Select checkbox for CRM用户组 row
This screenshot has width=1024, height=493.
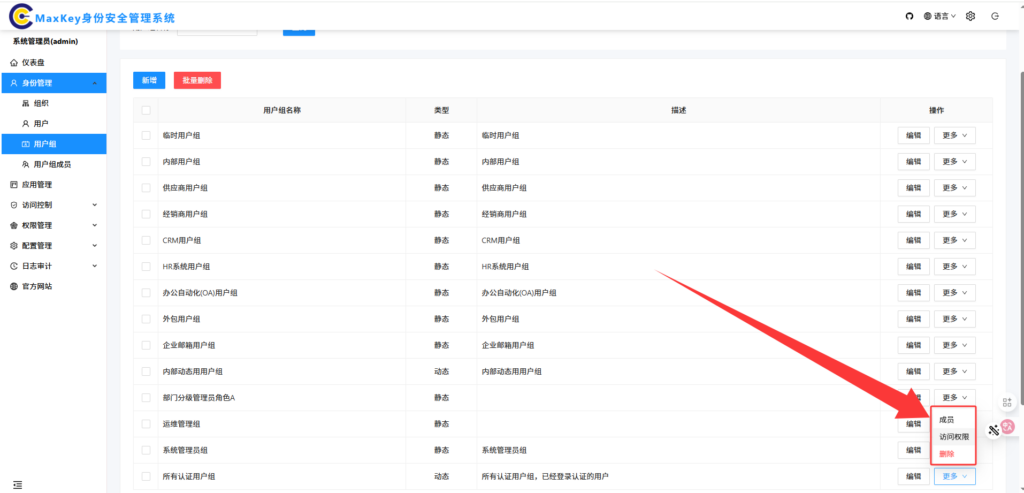click(x=146, y=240)
